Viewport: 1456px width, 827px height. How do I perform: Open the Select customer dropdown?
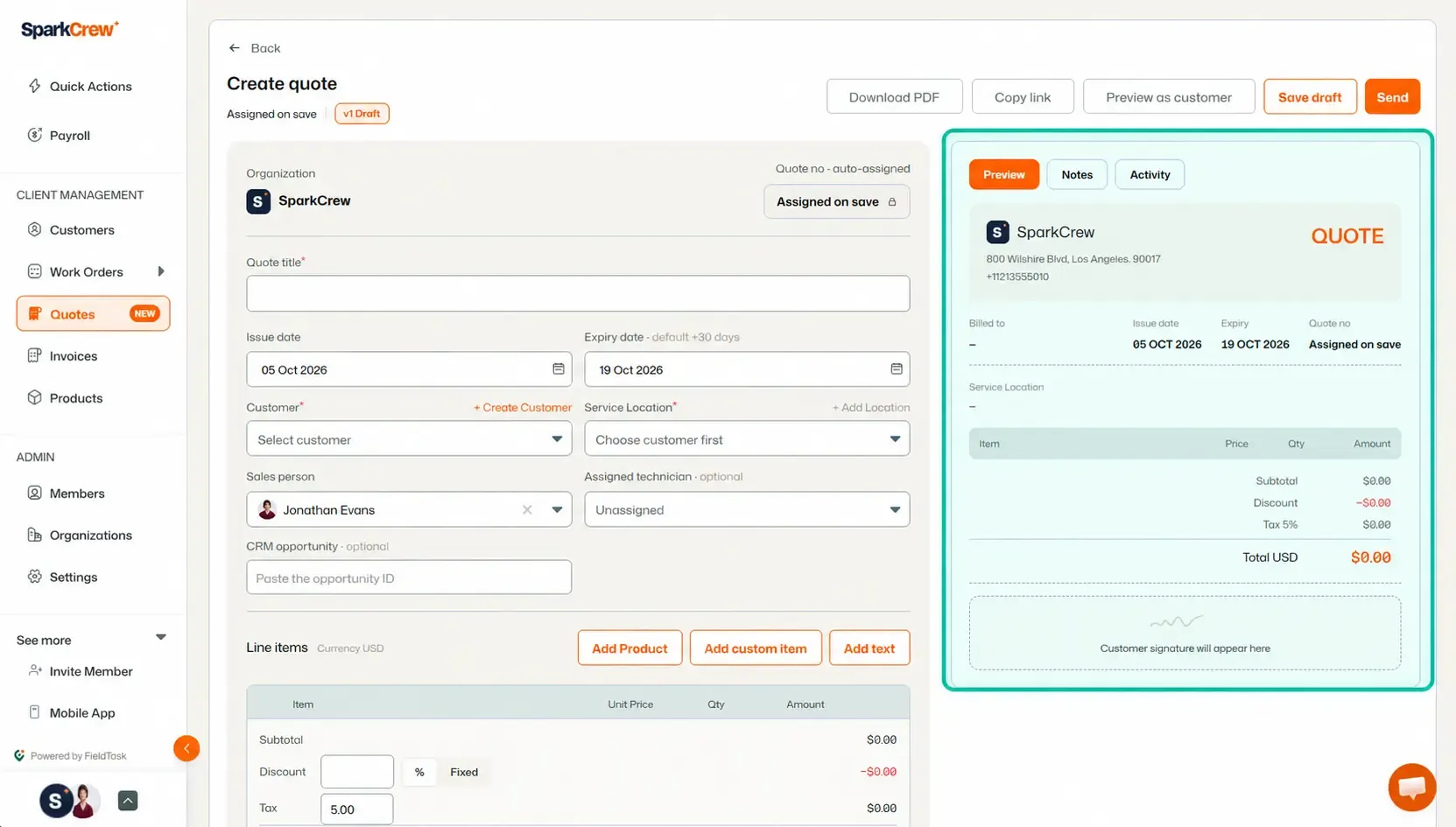click(409, 439)
